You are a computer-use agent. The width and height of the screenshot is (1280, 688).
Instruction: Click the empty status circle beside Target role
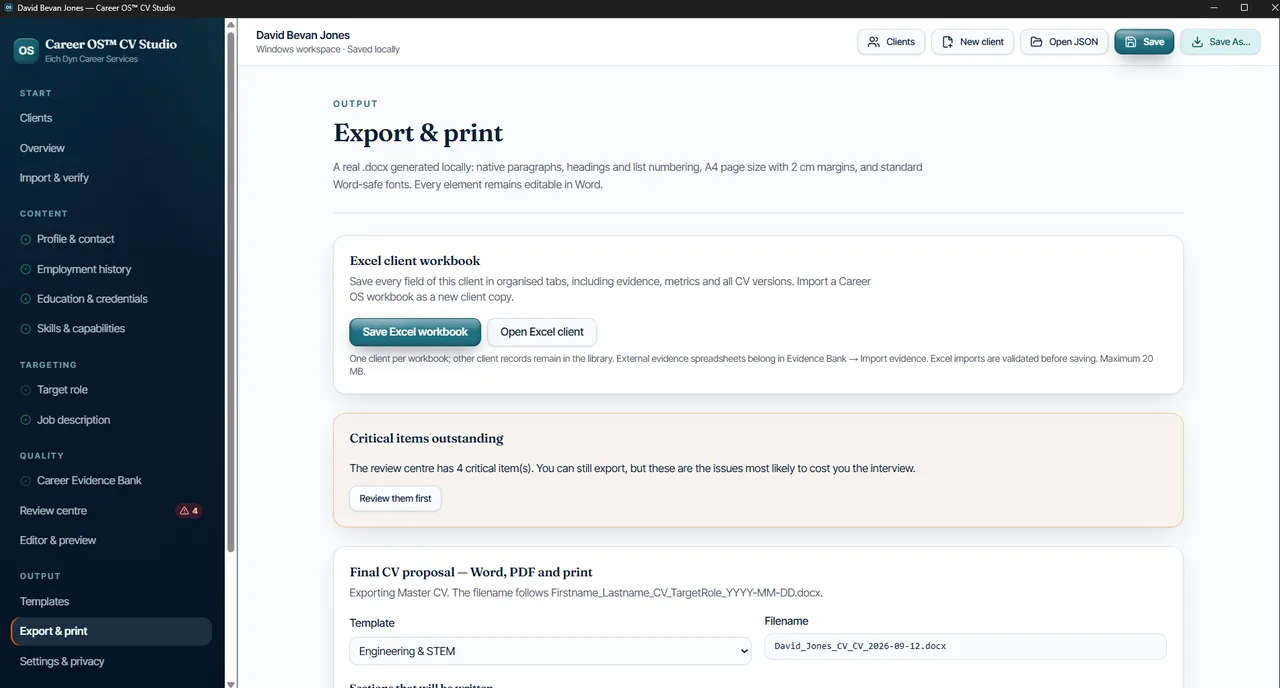pos(26,390)
